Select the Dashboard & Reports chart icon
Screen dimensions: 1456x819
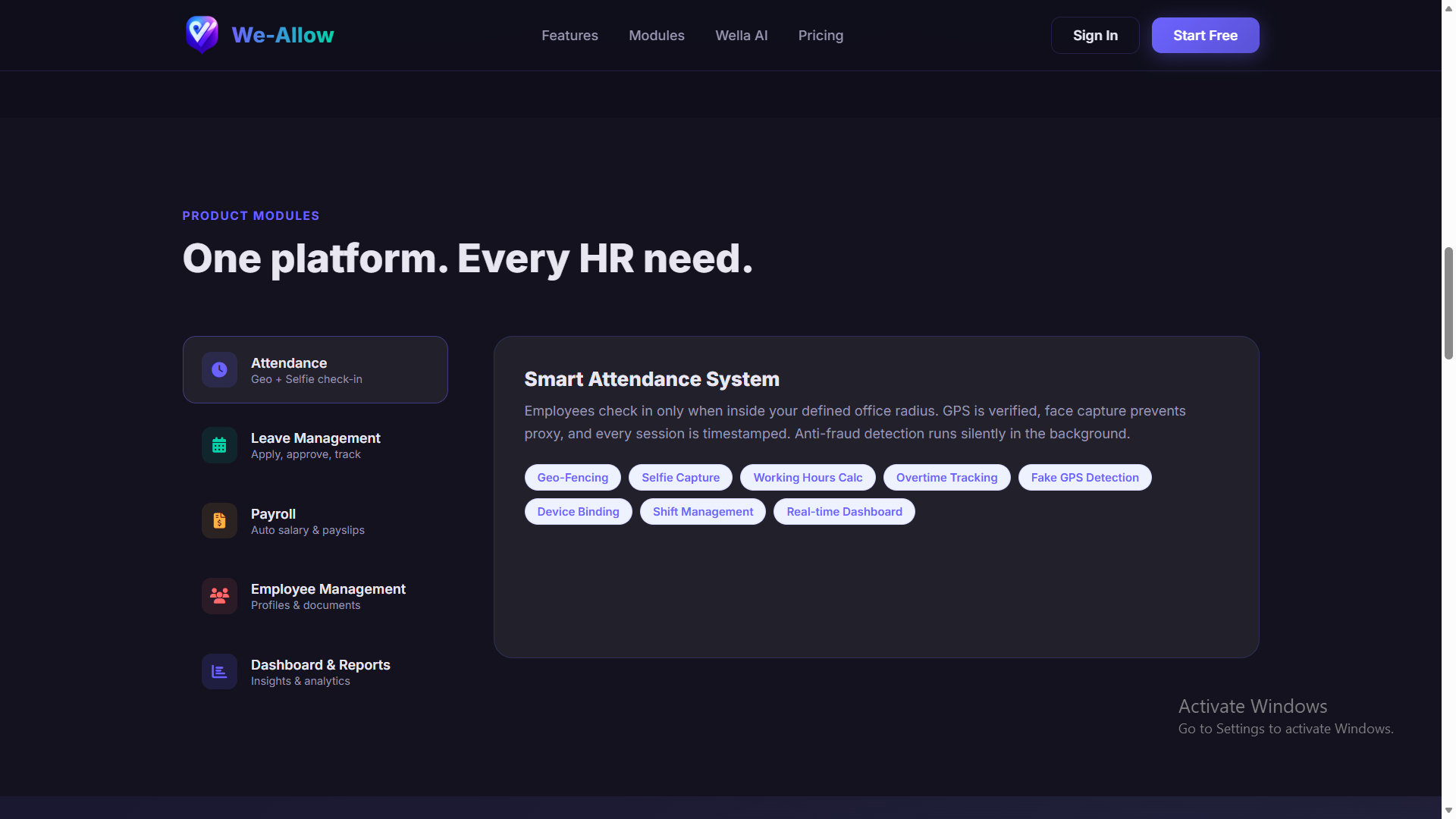pos(218,671)
